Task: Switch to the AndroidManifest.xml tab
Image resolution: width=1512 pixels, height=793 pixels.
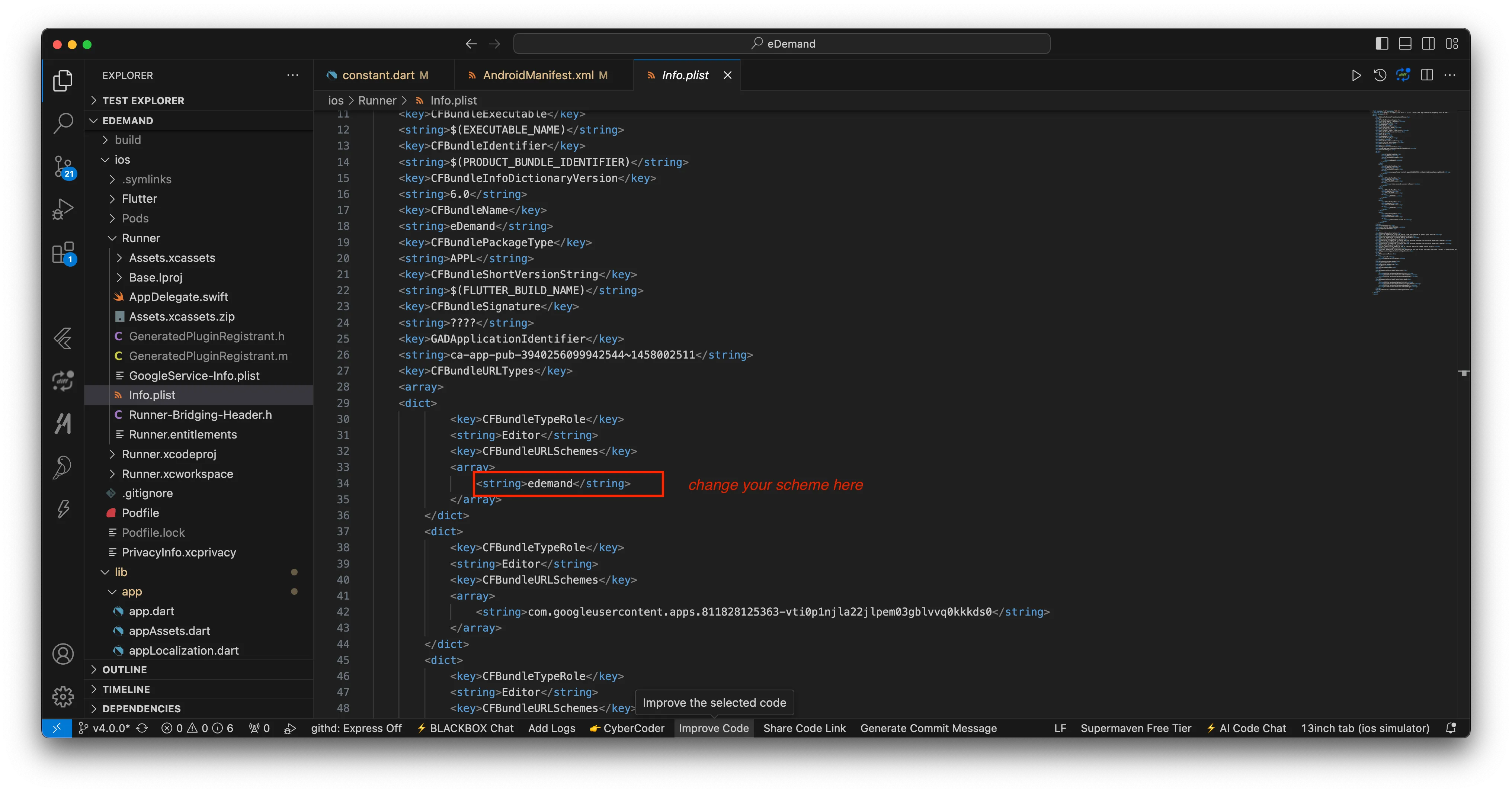Action: click(x=544, y=75)
